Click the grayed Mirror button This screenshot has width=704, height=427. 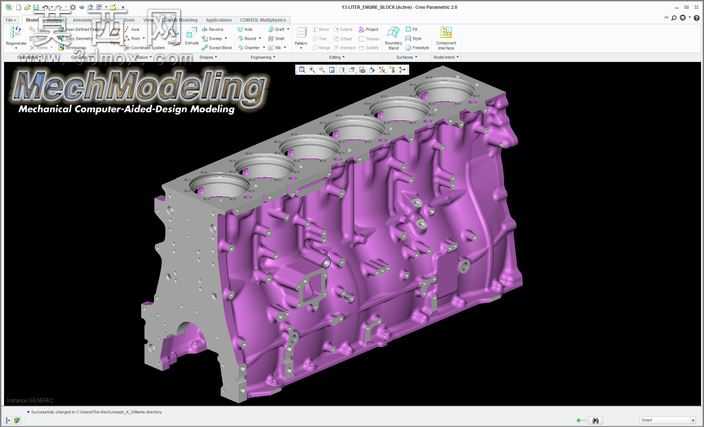(321, 29)
